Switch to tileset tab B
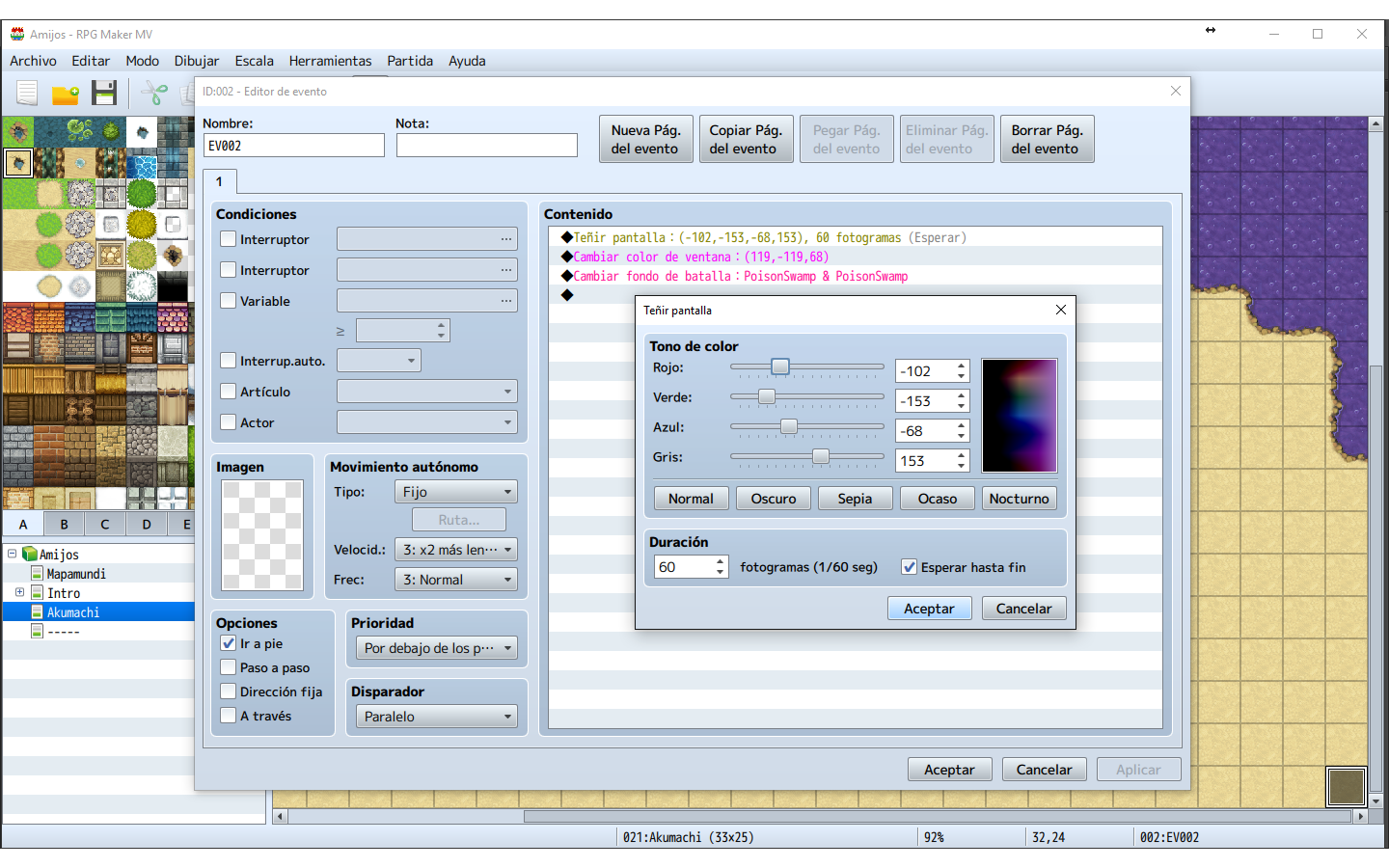Viewport: 1389px width, 868px height. tap(64, 524)
